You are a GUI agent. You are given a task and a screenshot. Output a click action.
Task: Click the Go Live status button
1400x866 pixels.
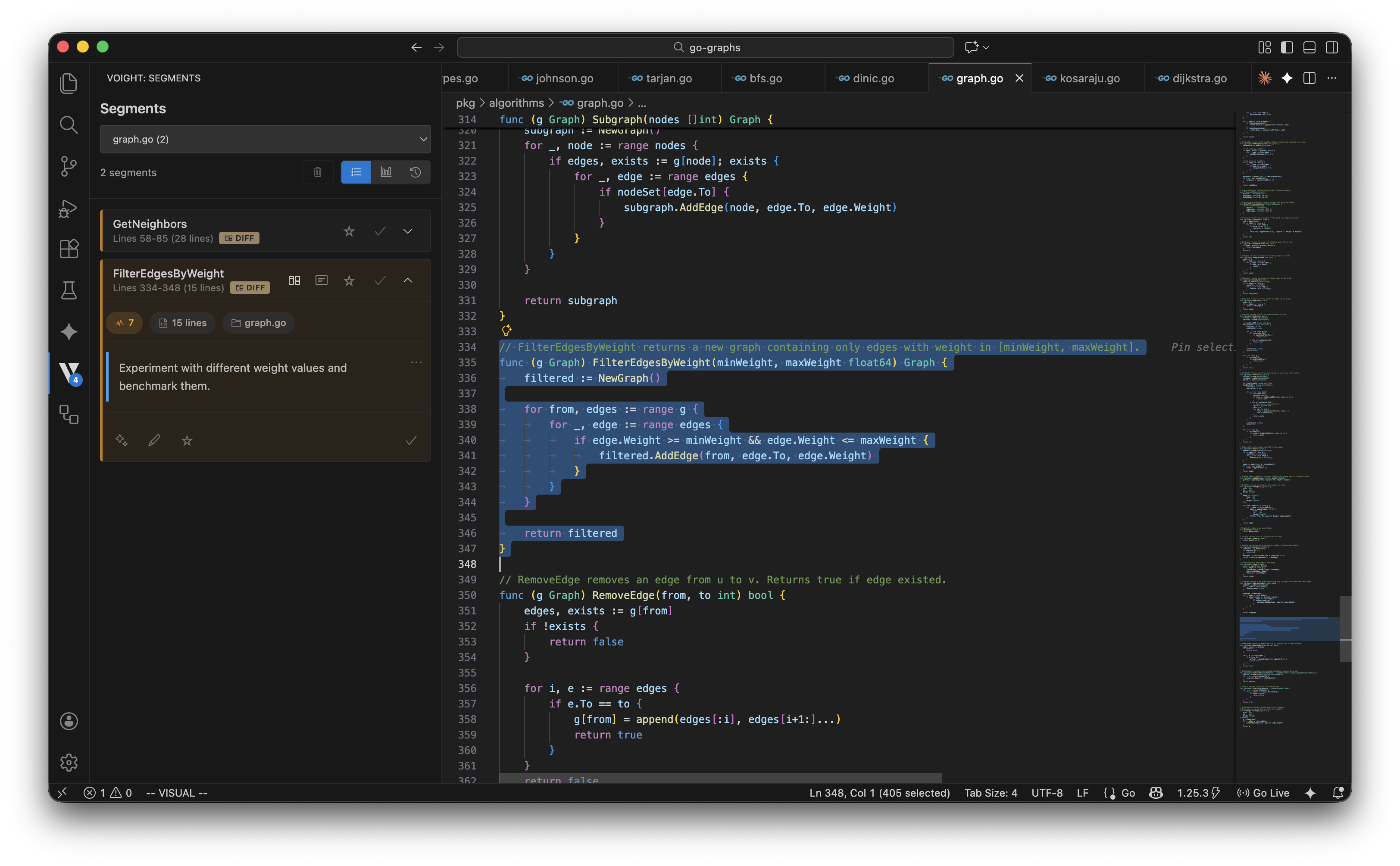[1263, 793]
